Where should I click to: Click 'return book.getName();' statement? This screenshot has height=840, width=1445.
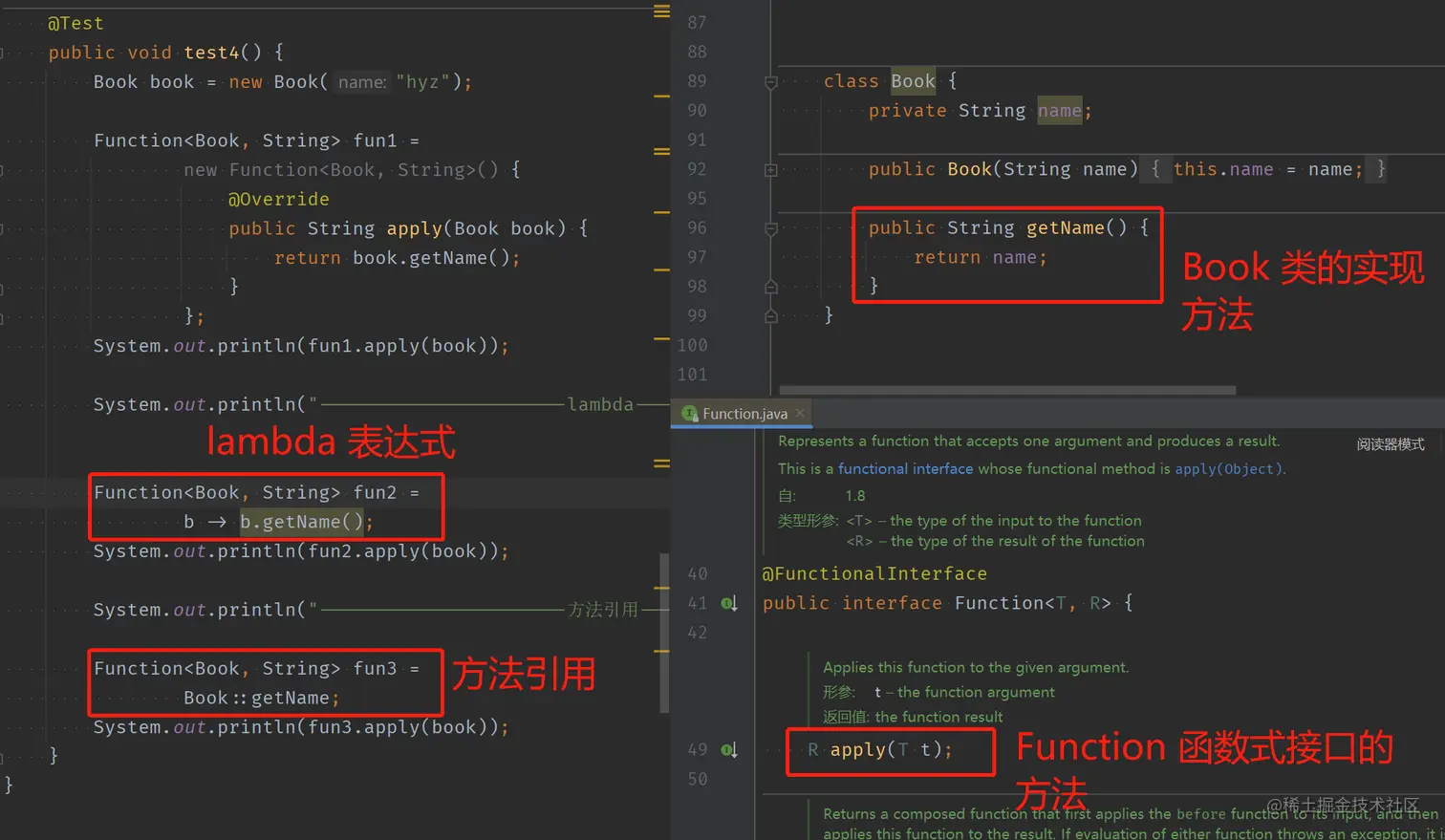tap(397, 258)
